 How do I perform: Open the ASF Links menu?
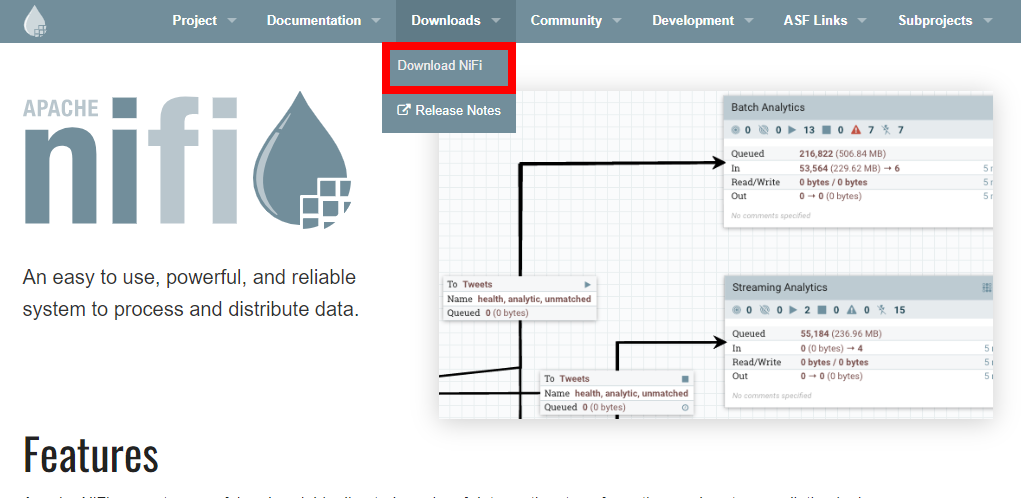click(825, 21)
